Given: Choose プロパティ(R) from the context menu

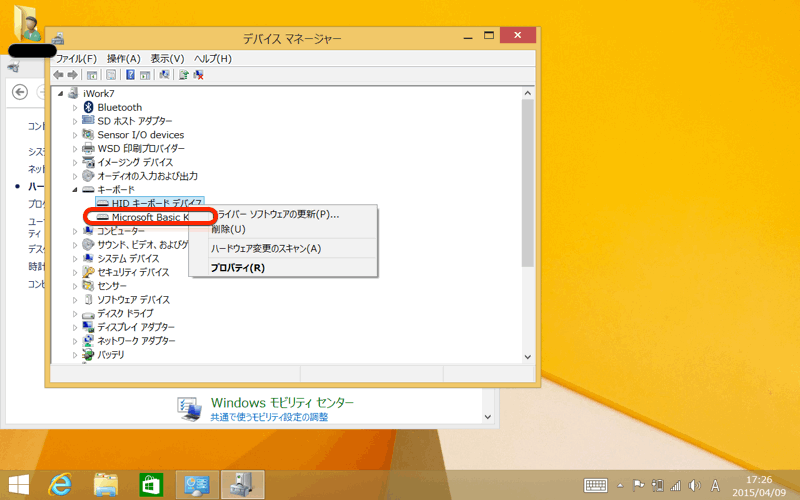Looking at the screenshot, I should click(237, 268).
